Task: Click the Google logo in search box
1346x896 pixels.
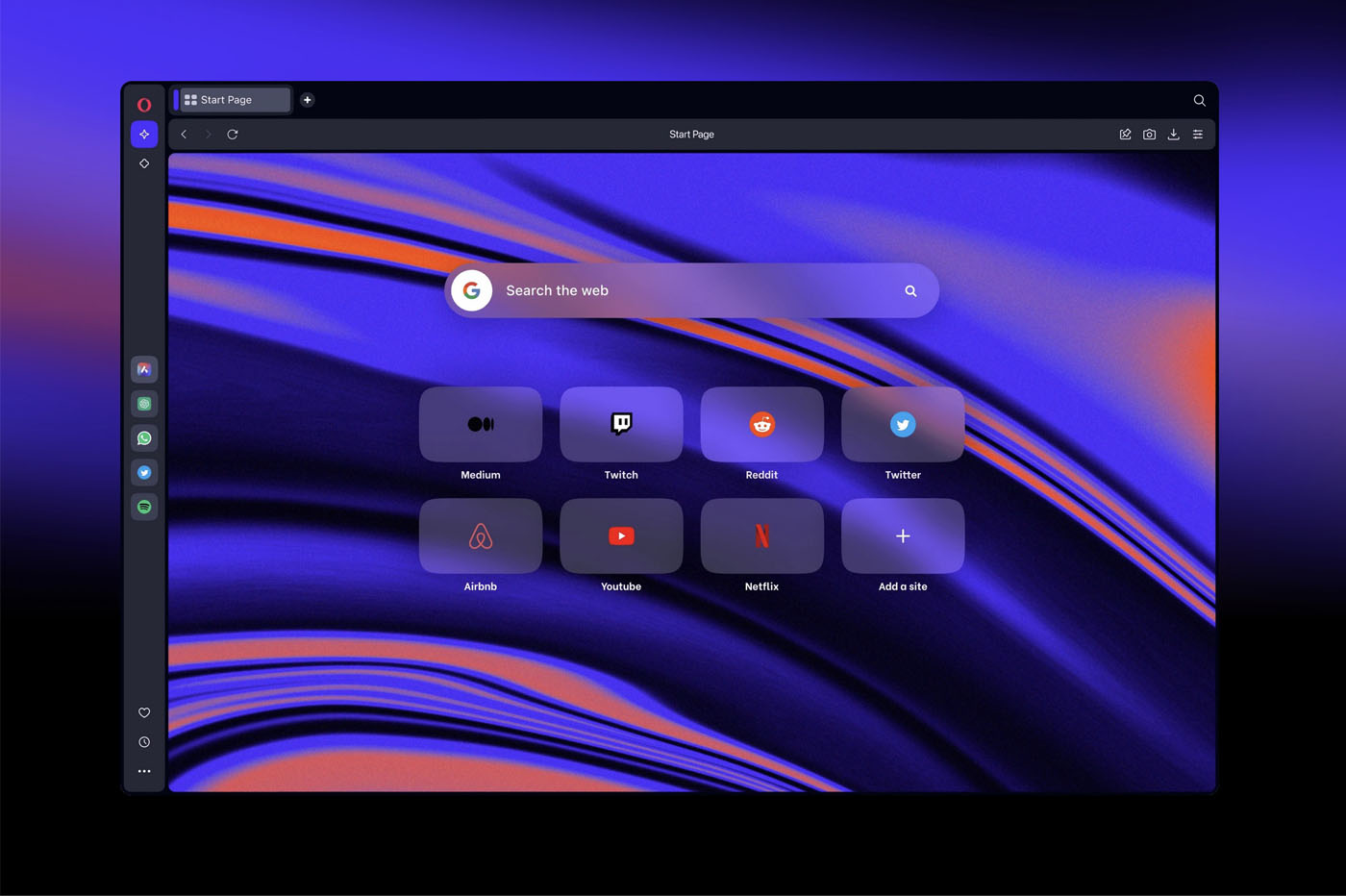Action: pos(472,290)
